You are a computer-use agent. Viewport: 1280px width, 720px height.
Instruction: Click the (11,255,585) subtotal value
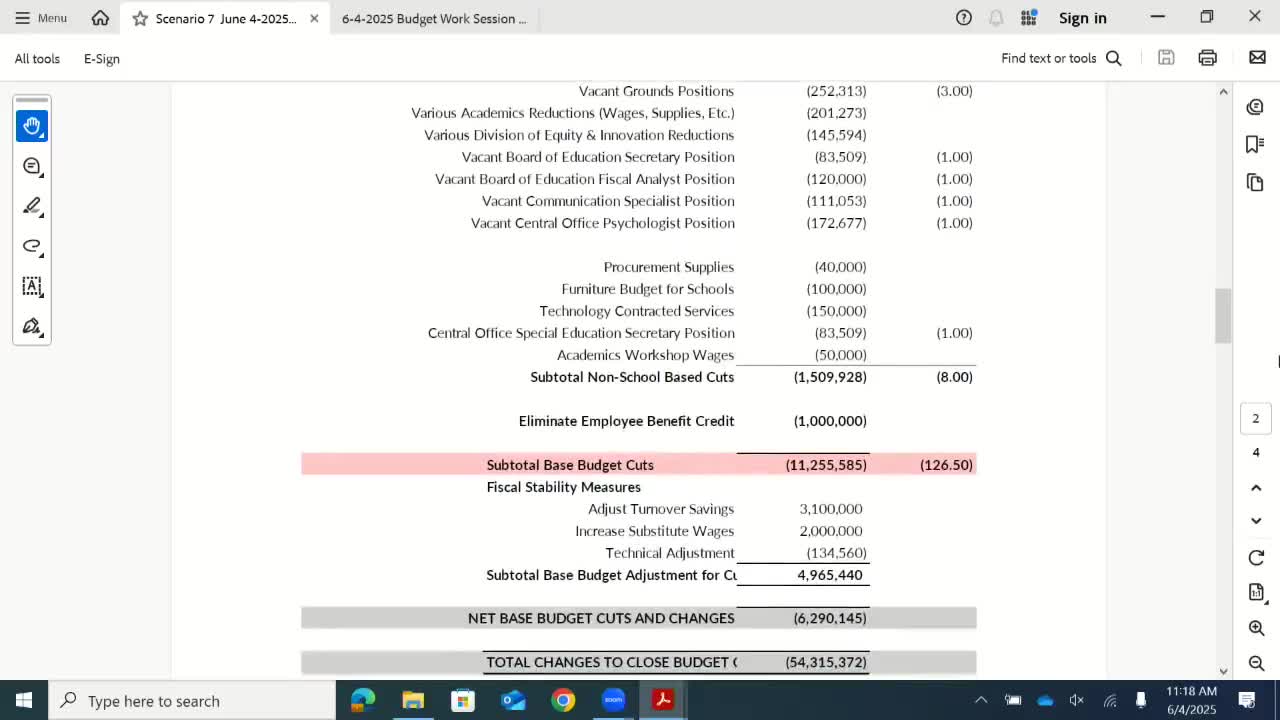point(826,465)
